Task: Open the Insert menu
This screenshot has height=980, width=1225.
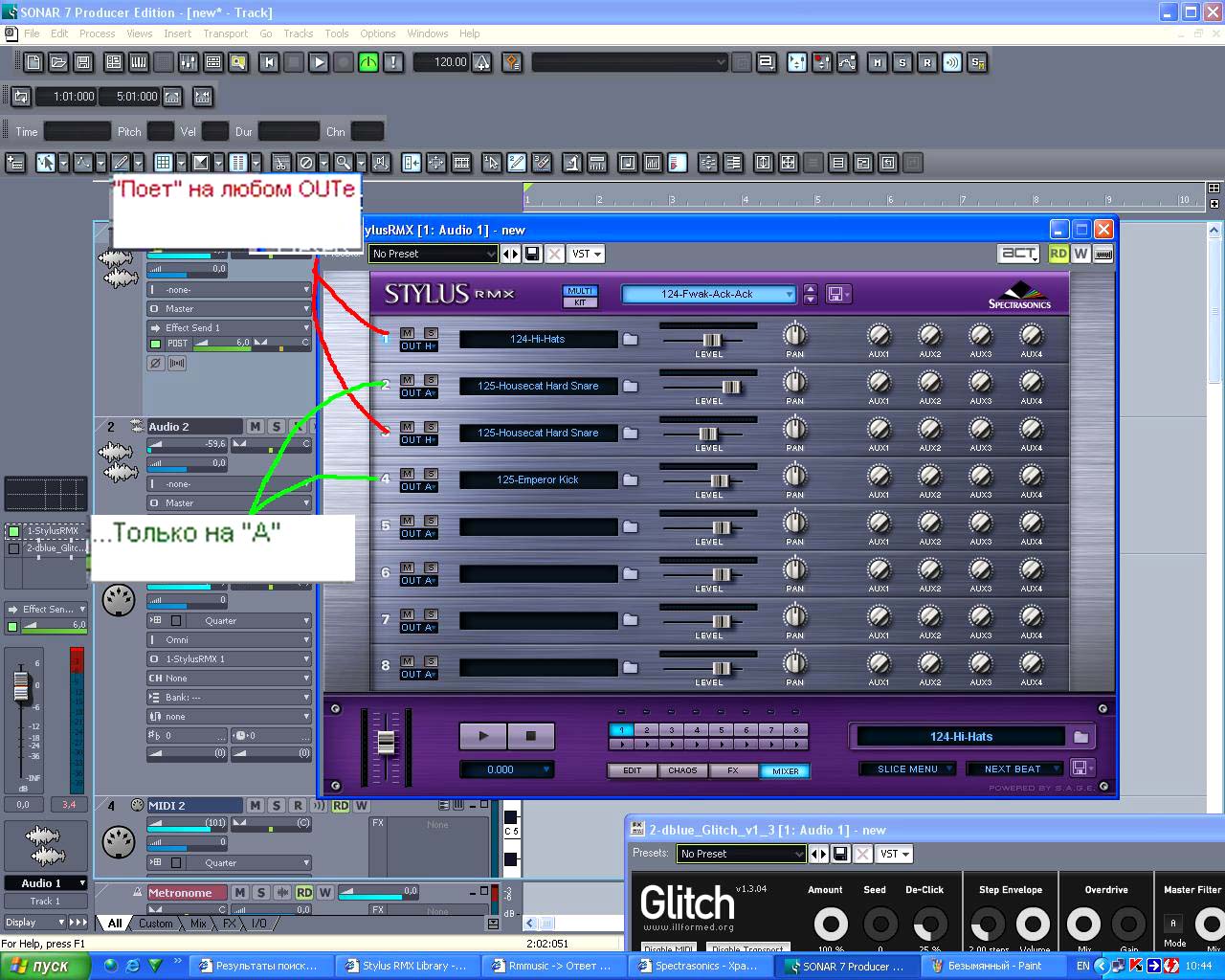Action: click(x=177, y=33)
